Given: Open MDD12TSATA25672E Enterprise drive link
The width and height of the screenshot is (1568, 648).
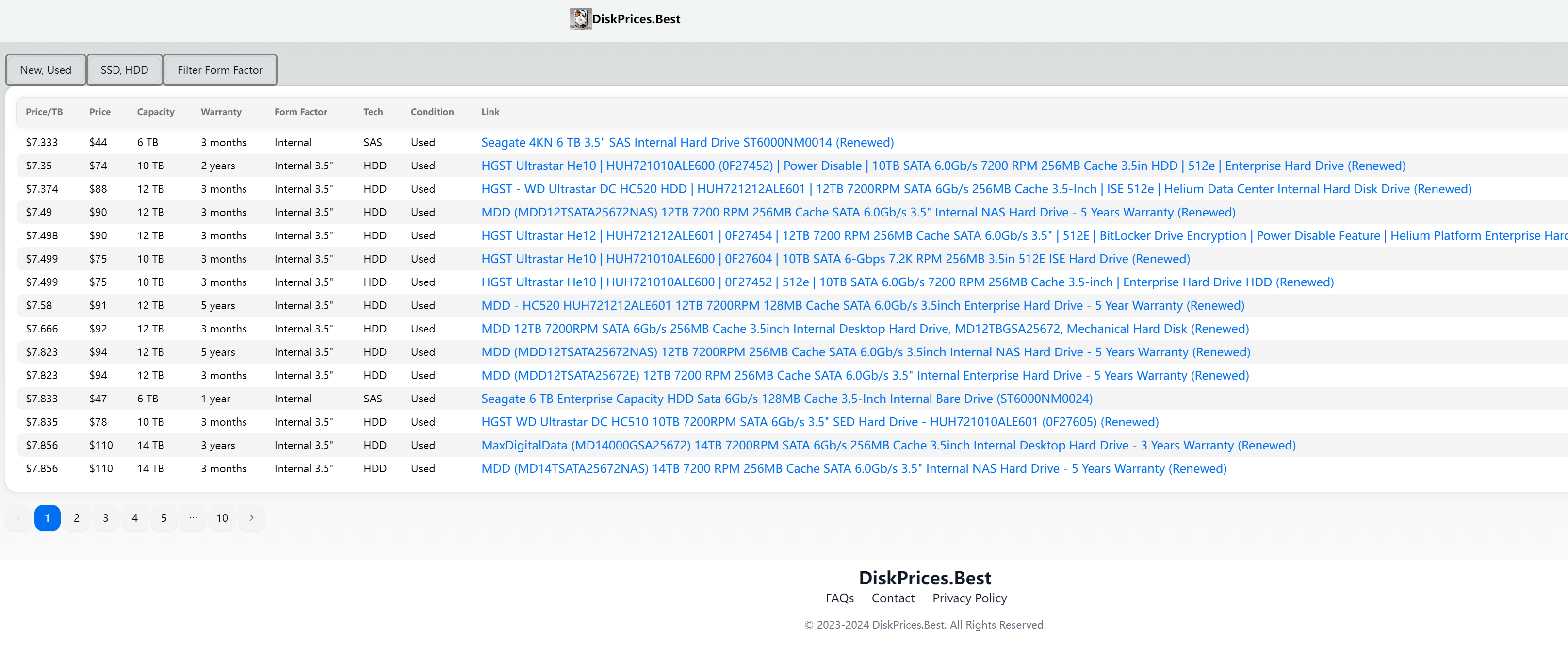Looking at the screenshot, I should pyautogui.click(x=865, y=375).
